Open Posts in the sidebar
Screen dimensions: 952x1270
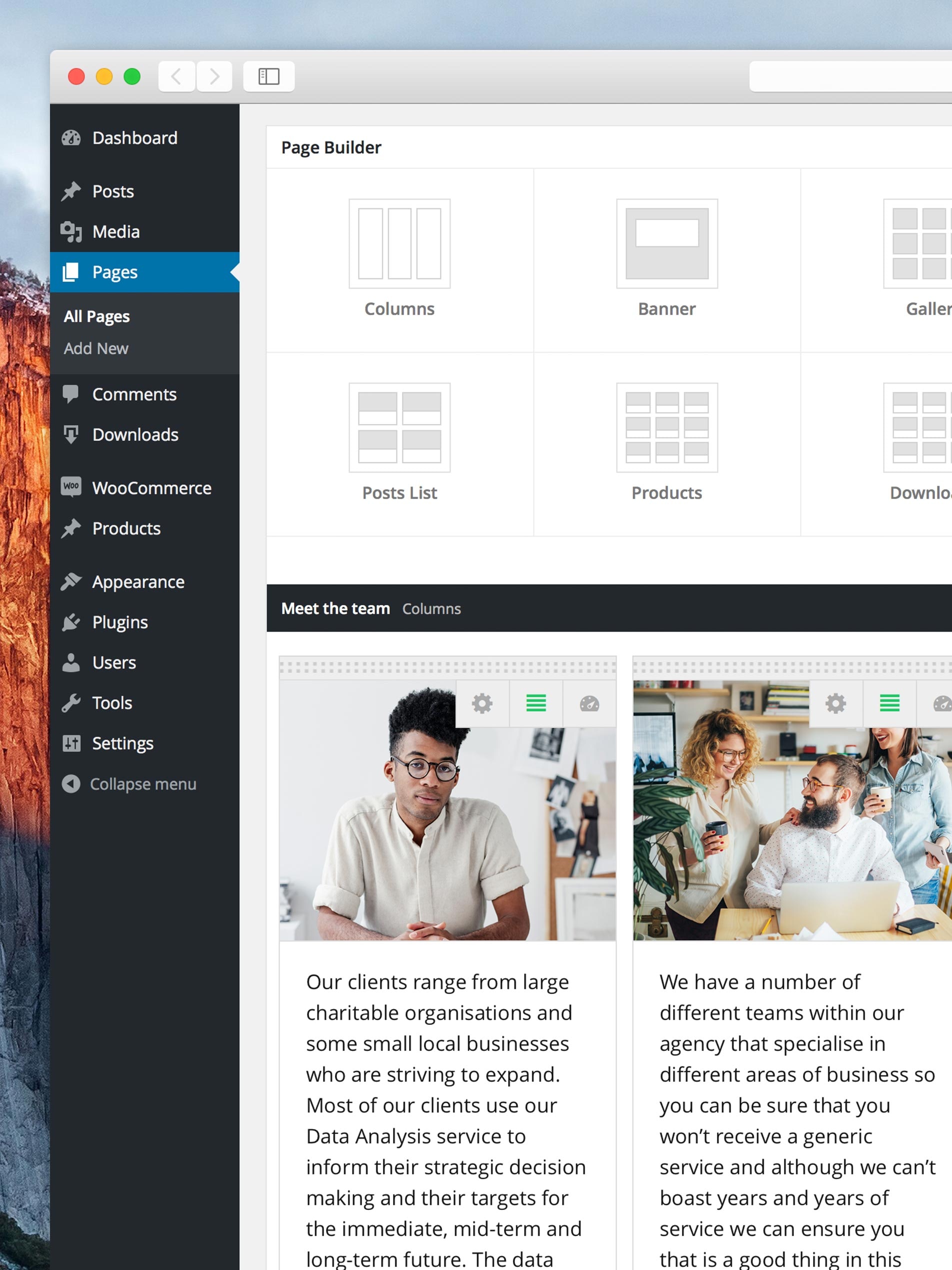pyautogui.click(x=144, y=191)
